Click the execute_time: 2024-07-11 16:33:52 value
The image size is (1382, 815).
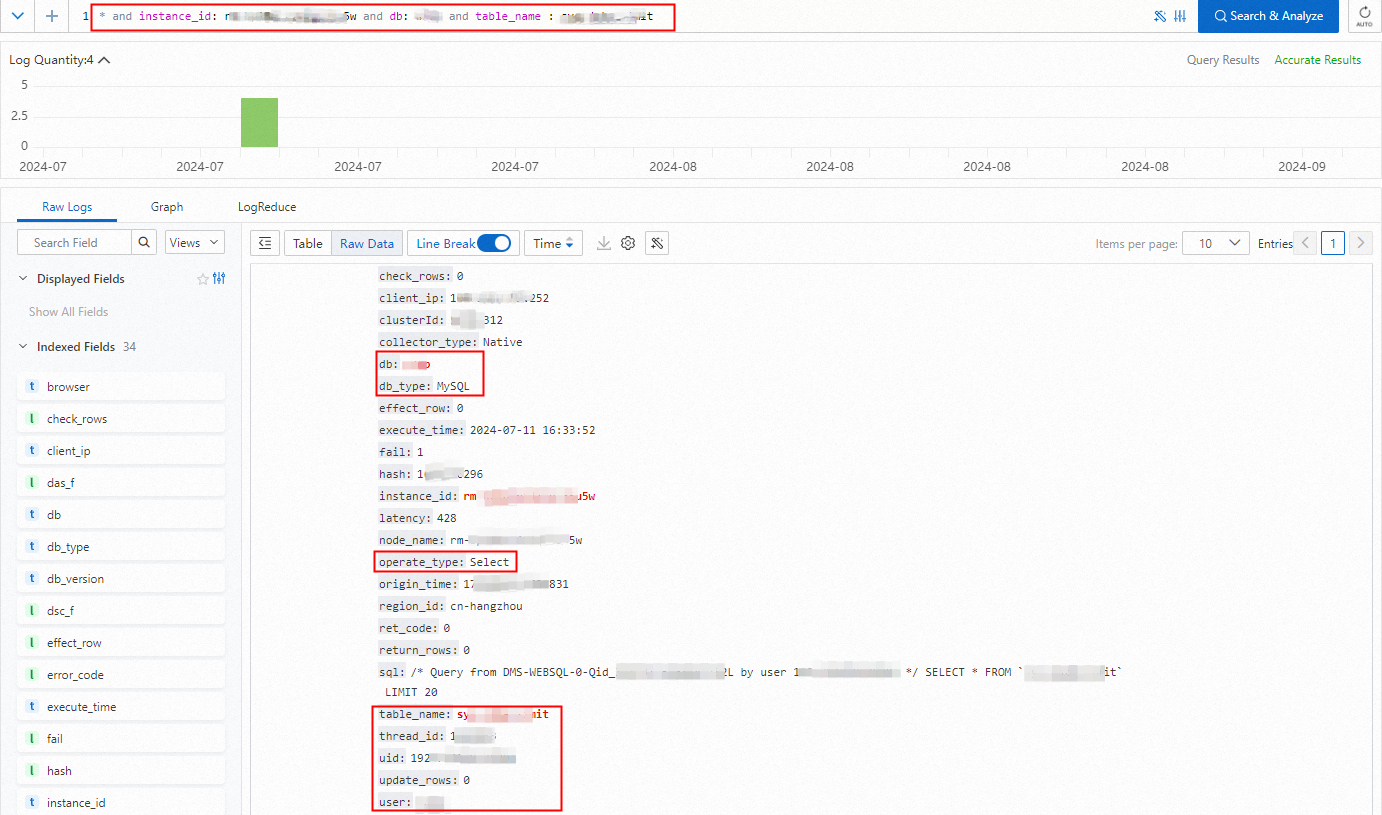533,430
